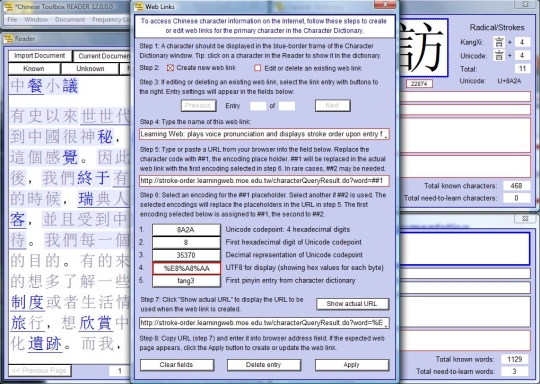Click the page number field showing 1
This screenshot has height=384, width=540.
pos(120,371)
